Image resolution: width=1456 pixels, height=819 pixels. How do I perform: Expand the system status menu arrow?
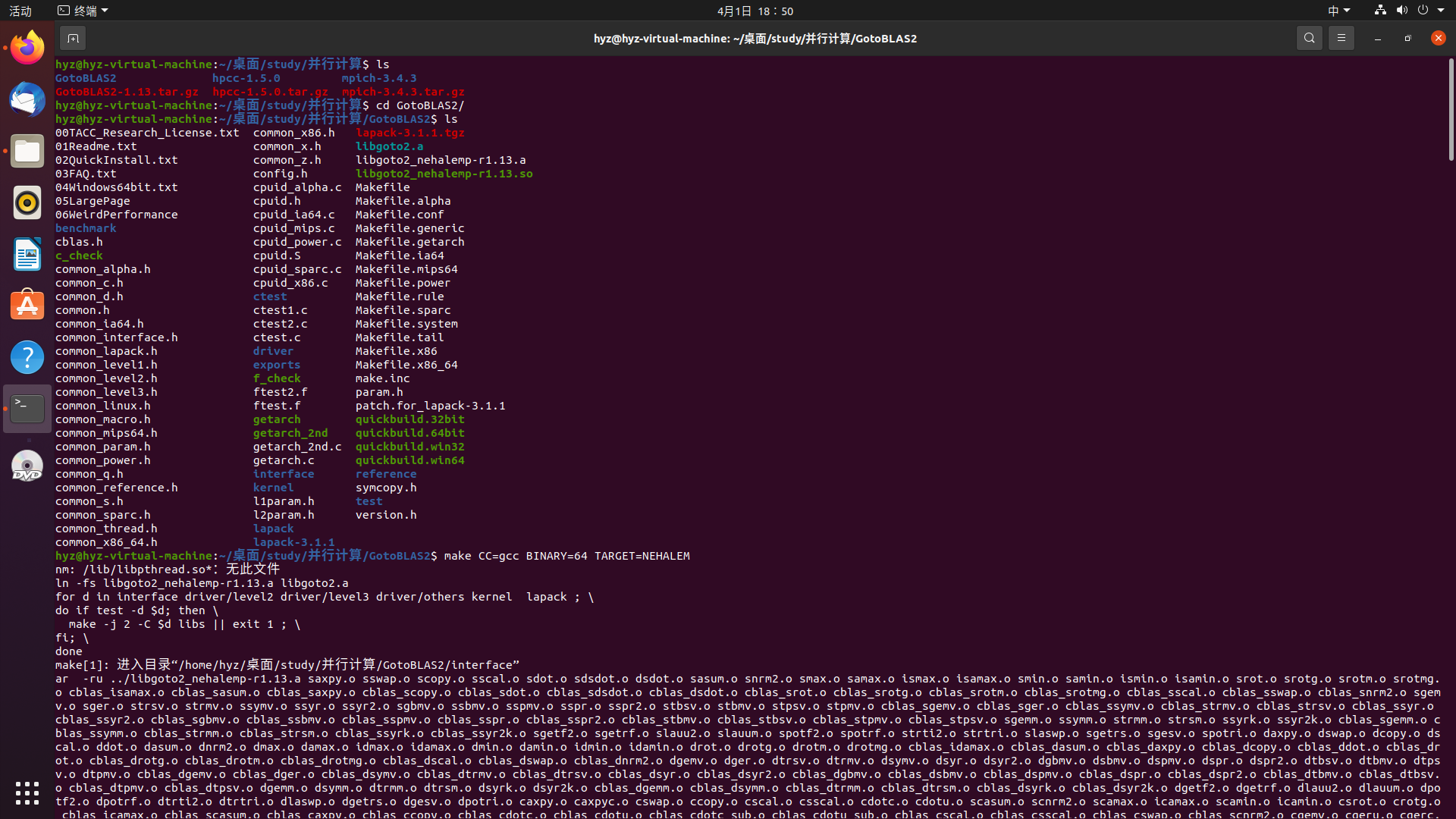[1441, 11]
